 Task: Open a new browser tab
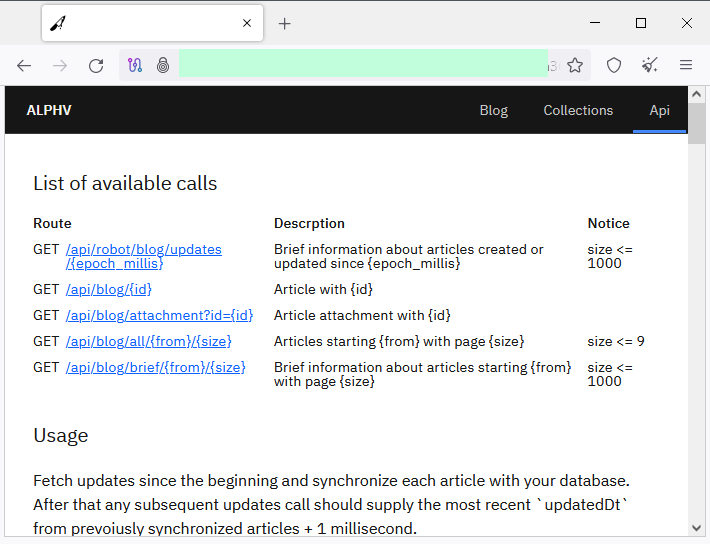(x=284, y=24)
